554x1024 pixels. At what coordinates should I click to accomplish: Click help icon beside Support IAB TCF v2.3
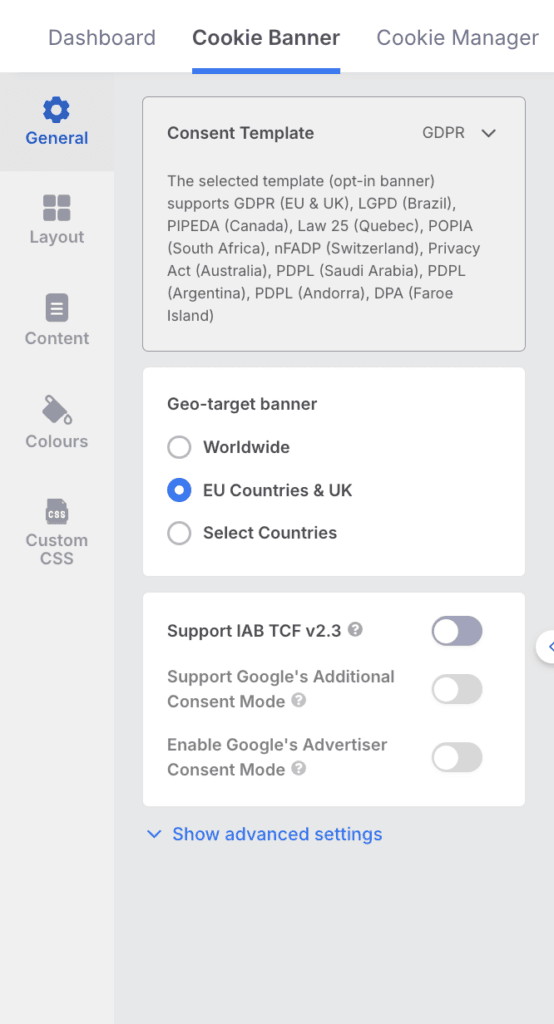pyautogui.click(x=355, y=630)
